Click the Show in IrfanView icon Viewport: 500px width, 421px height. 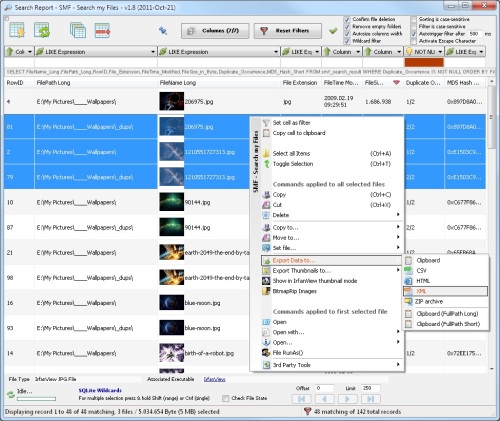[266, 281]
